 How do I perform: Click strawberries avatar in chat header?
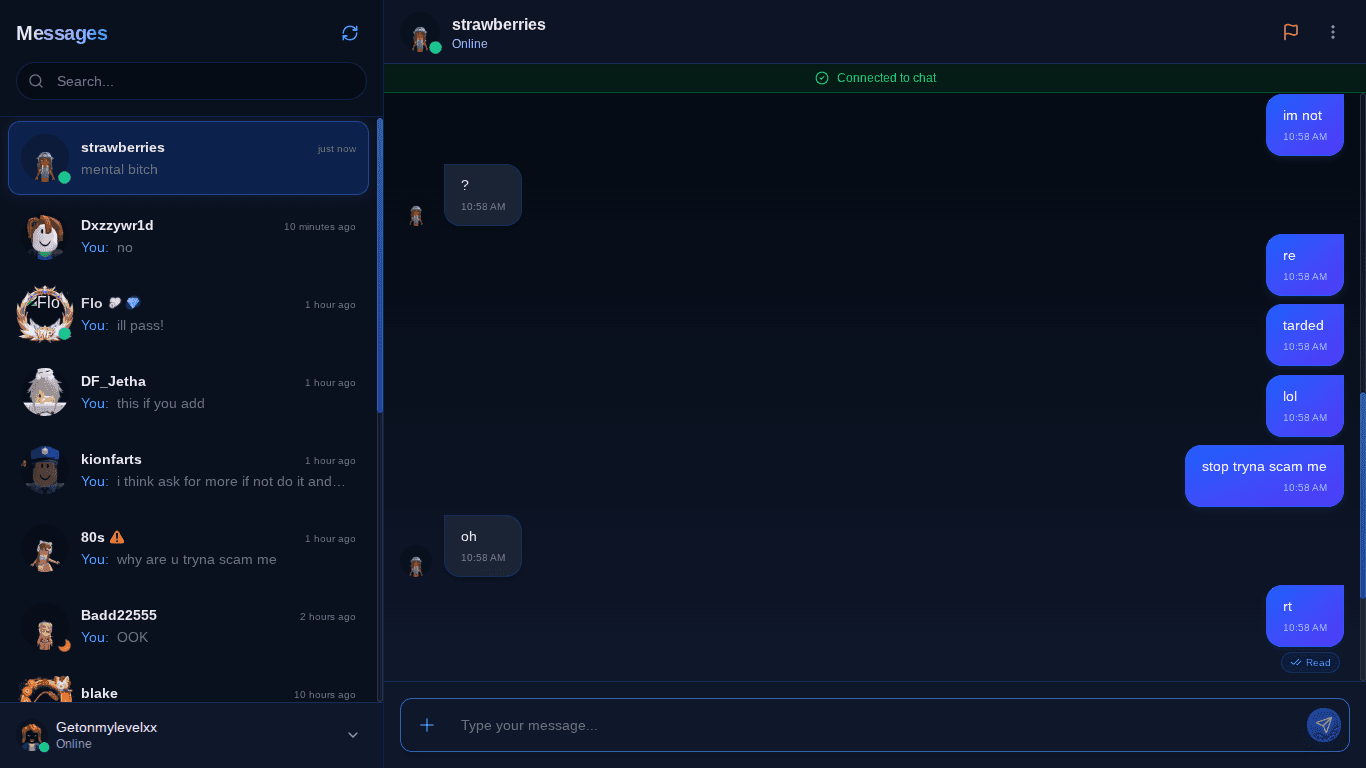tap(421, 33)
